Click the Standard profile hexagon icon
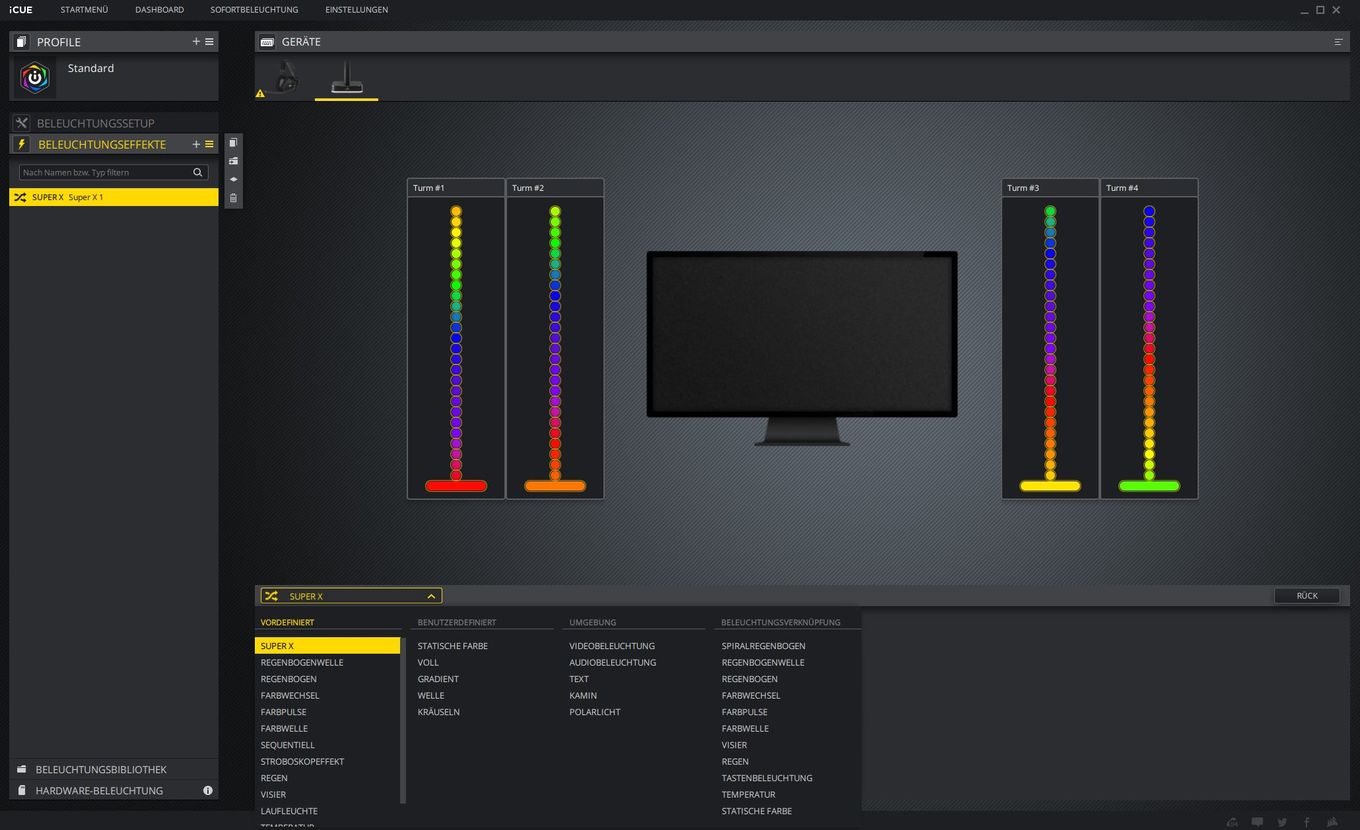 tap(35, 77)
